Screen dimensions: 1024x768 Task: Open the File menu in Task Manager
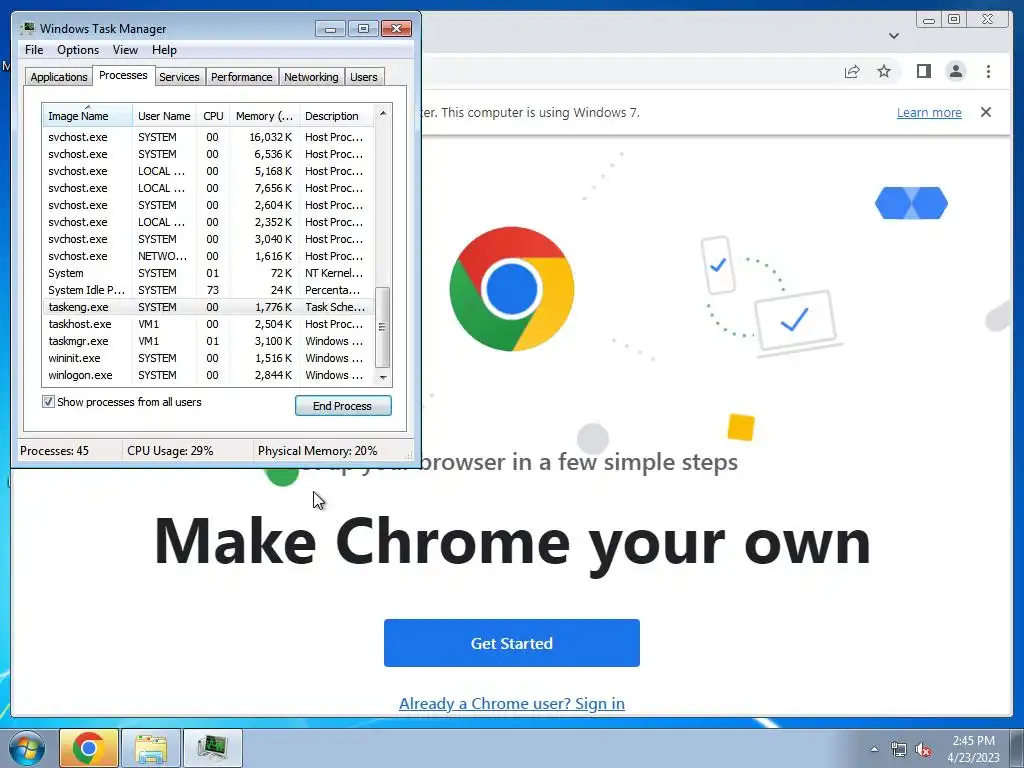(34, 50)
